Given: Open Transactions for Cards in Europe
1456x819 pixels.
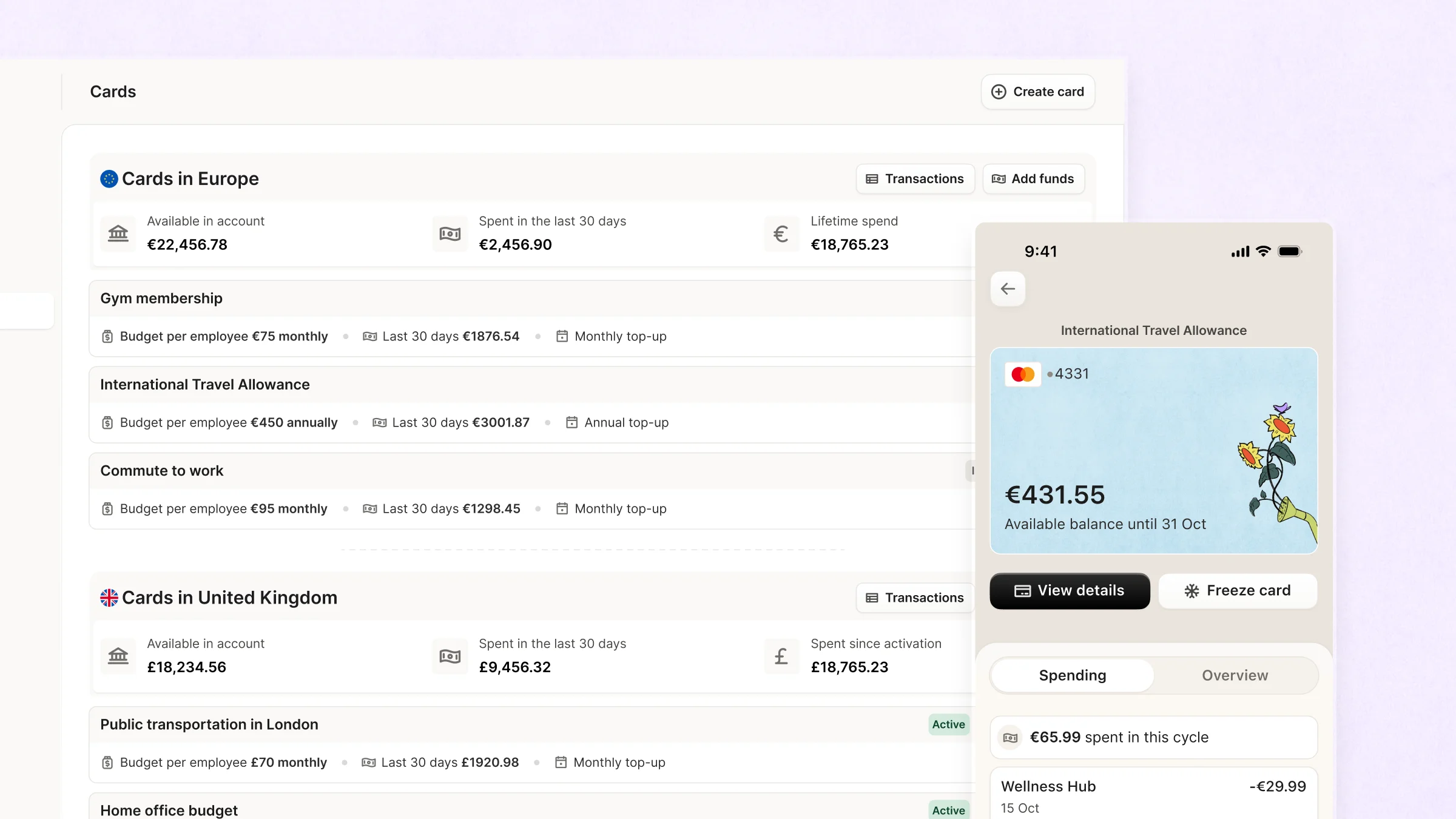Looking at the screenshot, I should 915,179.
